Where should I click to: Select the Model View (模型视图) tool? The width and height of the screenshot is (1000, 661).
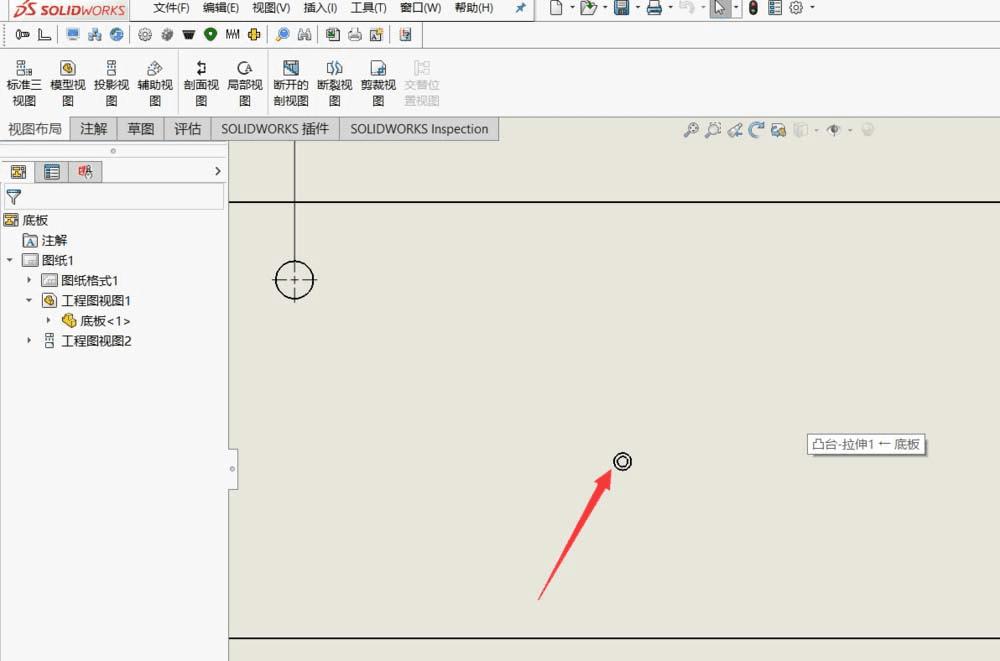point(68,82)
